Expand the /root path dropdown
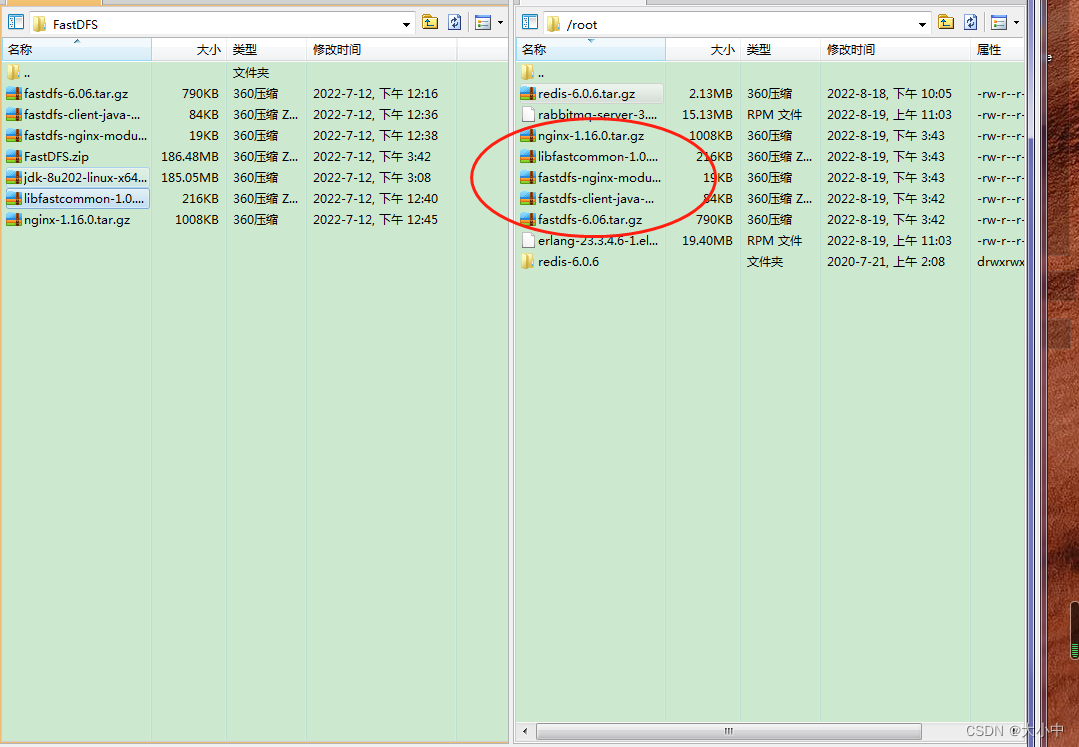 [x=922, y=25]
